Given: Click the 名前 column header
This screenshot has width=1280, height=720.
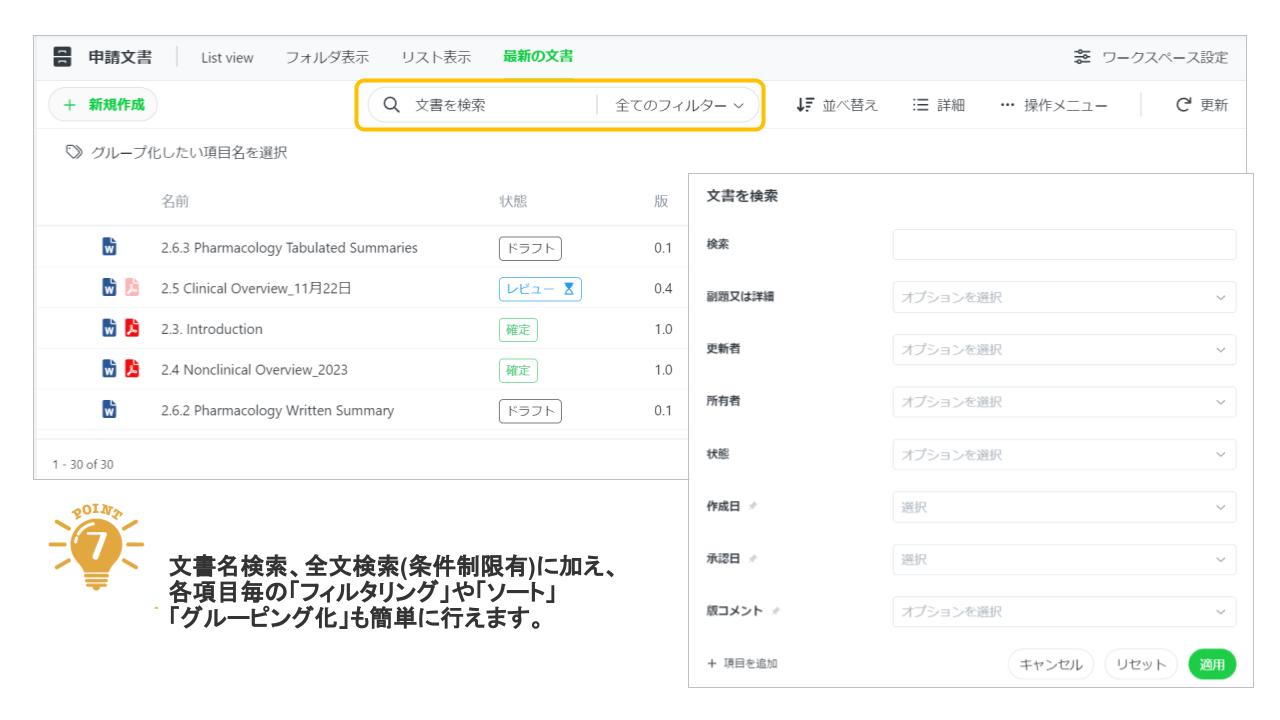Looking at the screenshot, I should (175, 201).
